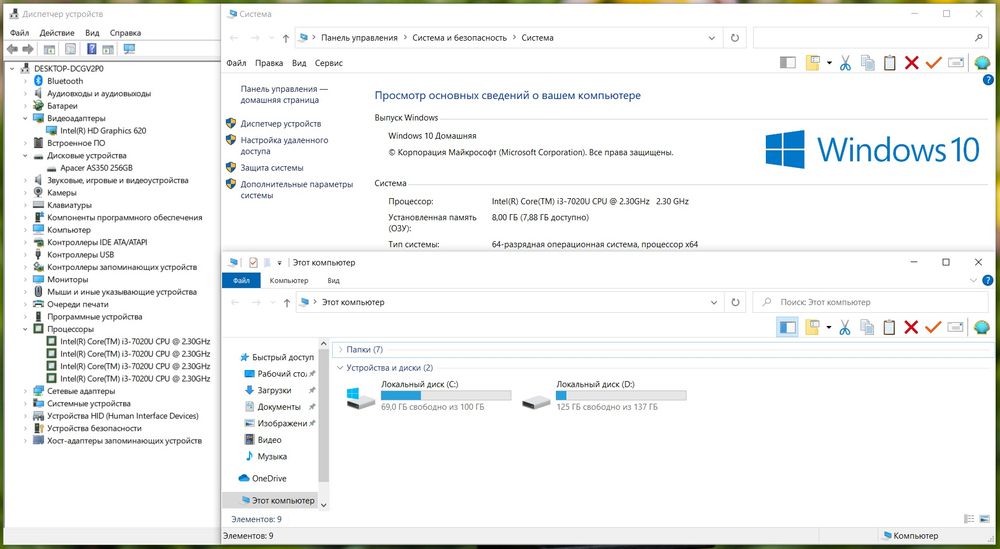The height and width of the screenshot is (549, 1000).
Task: Click the up arrow in System window navigation bar
Action: pyautogui.click(x=286, y=38)
